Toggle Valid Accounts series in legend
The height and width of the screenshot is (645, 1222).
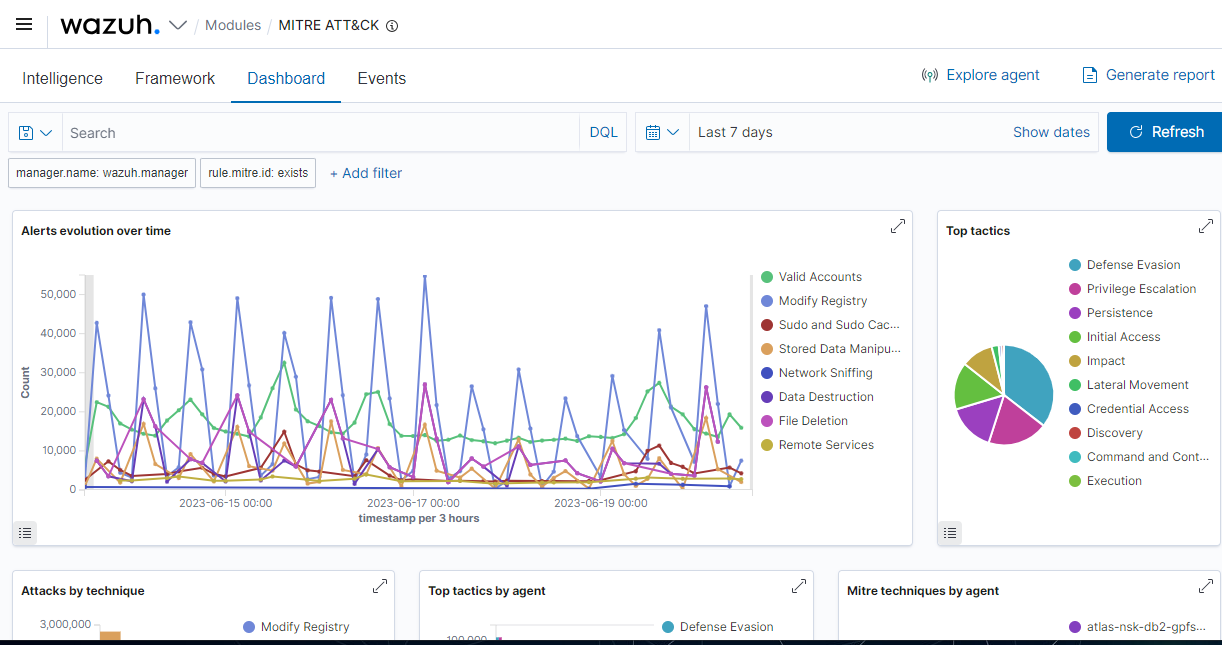pos(820,277)
